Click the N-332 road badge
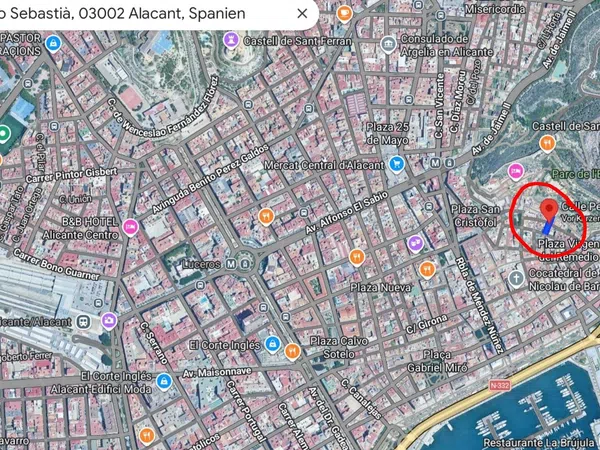600x450 pixels. (x=499, y=385)
